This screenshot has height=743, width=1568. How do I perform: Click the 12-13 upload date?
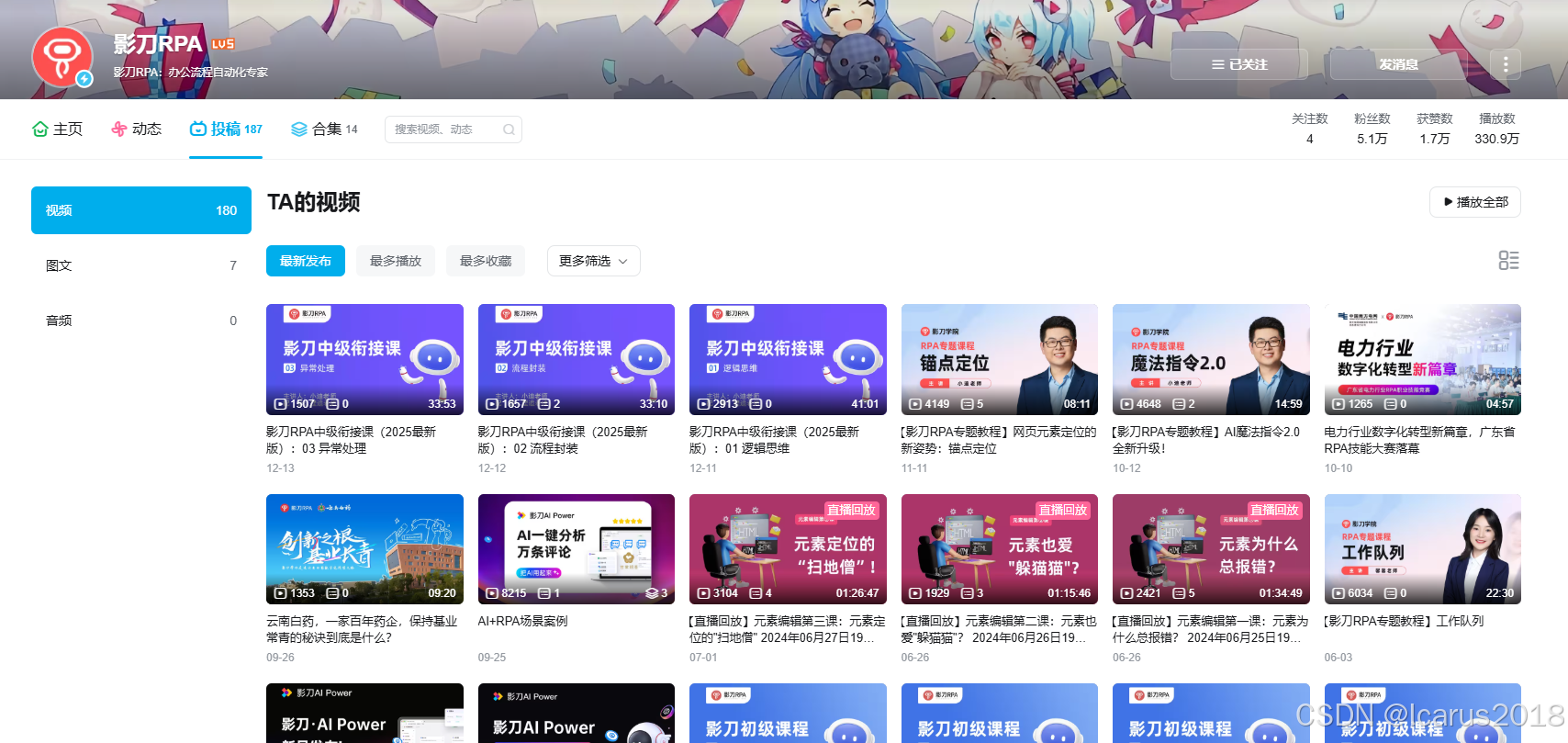280,468
